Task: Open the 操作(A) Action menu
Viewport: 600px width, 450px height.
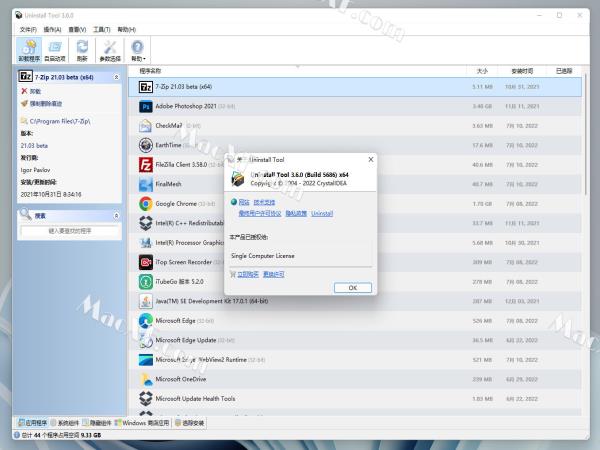Action: 52,29
